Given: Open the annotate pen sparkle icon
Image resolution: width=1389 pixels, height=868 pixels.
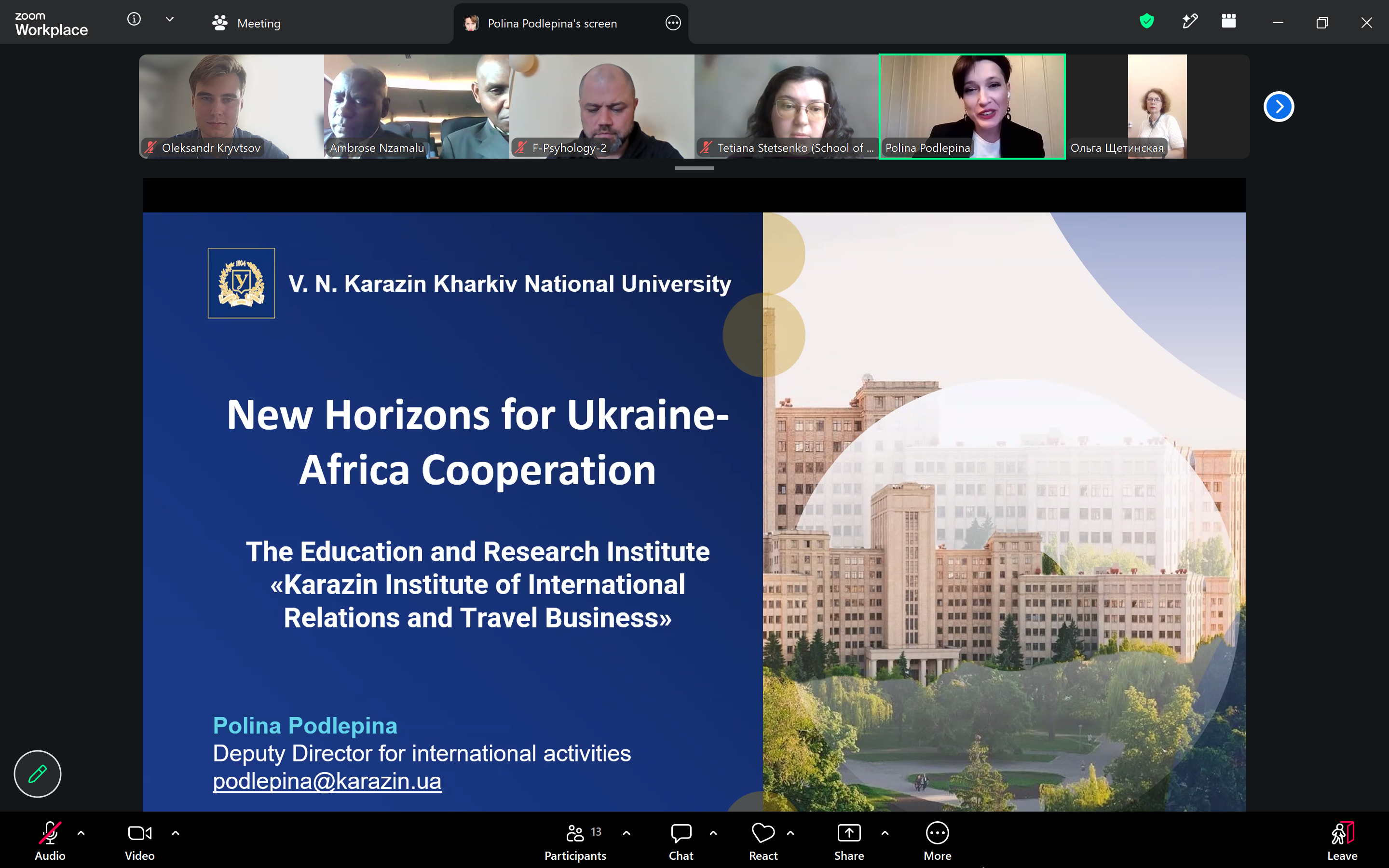Looking at the screenshot, I should 1190,22.
